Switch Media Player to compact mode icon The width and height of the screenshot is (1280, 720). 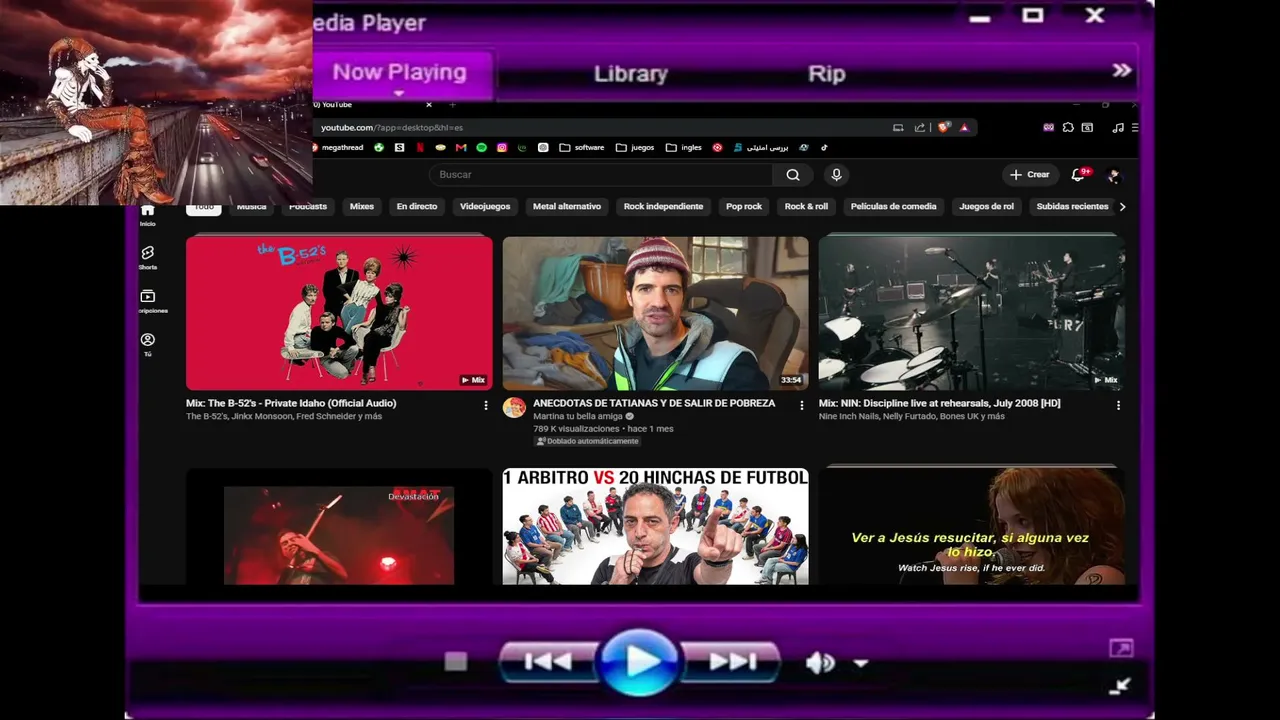point(1121,649)
